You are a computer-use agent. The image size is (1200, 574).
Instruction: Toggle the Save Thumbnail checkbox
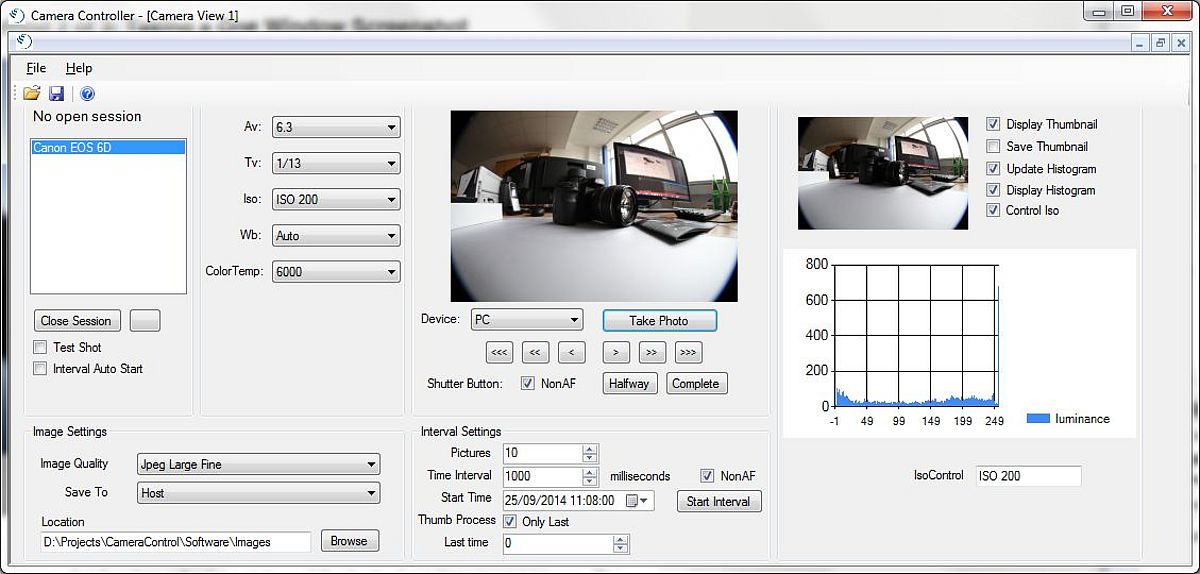coord(993,146)
